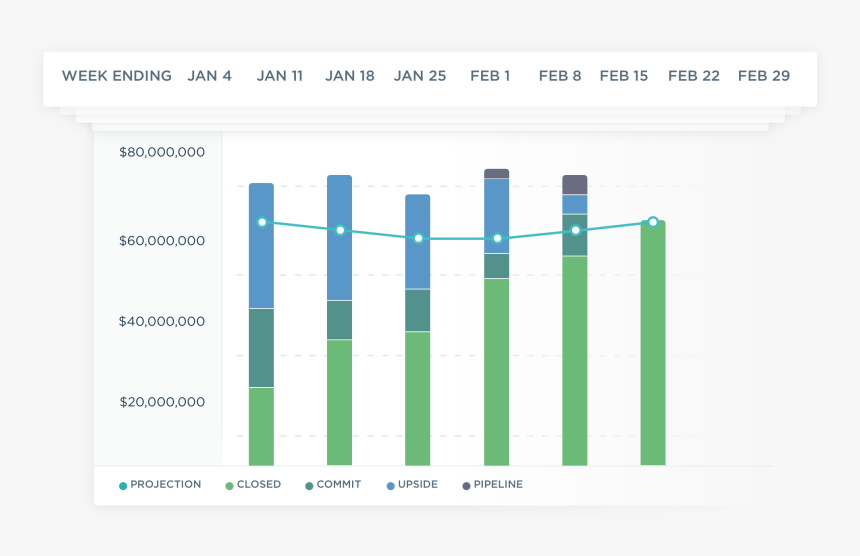Toggle the UPSIDE legend item
Image resolution: width=860 pixels, height=556 pixels.
412,485
